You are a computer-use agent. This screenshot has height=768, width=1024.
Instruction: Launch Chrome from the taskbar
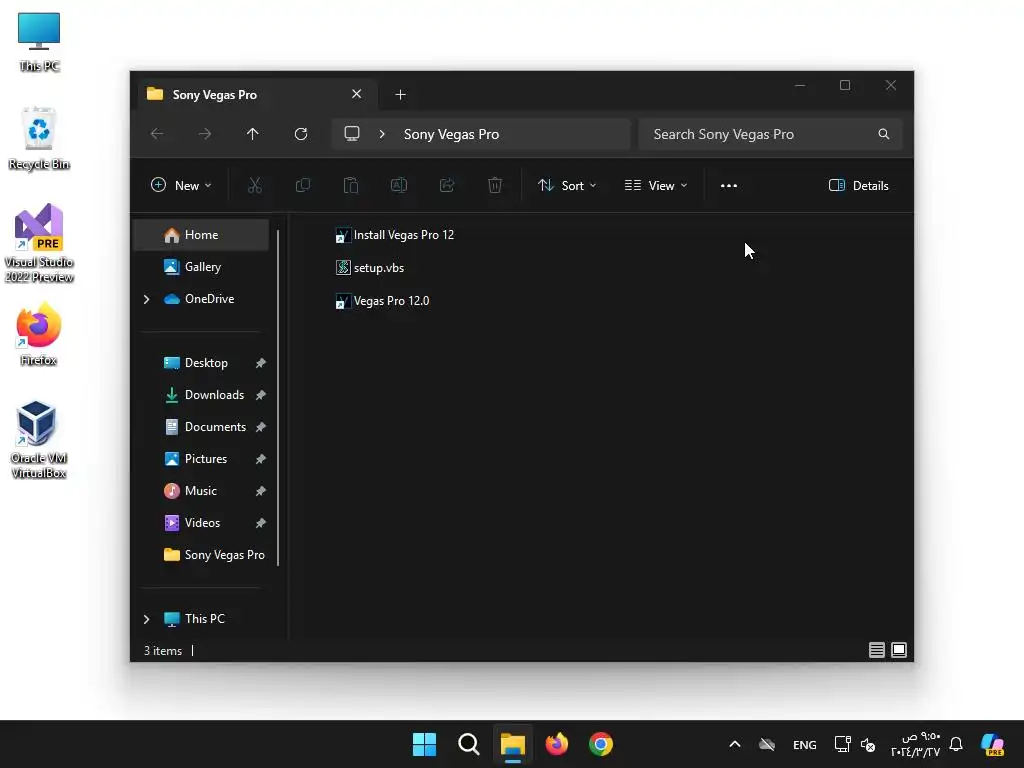601,744
